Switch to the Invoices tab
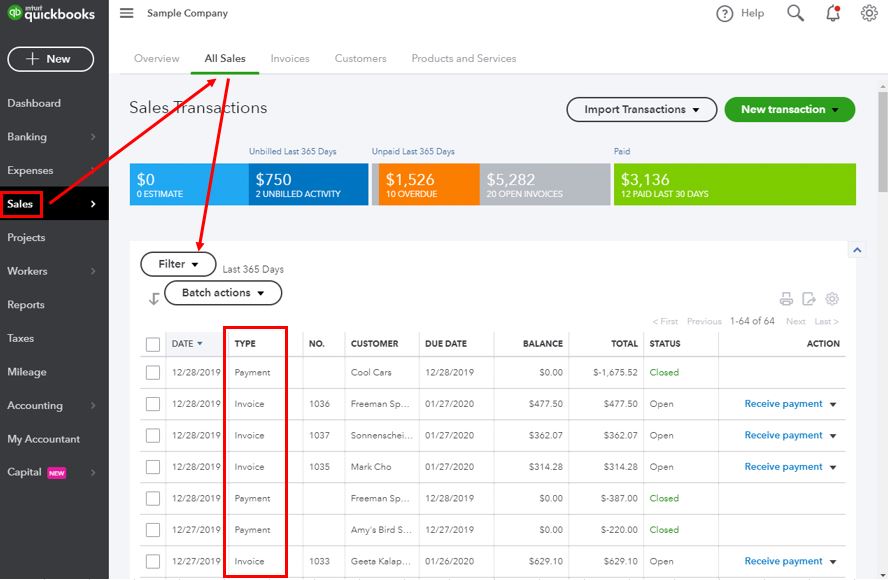Viewport: 888px width, 580px height. [x=290, y=58]
